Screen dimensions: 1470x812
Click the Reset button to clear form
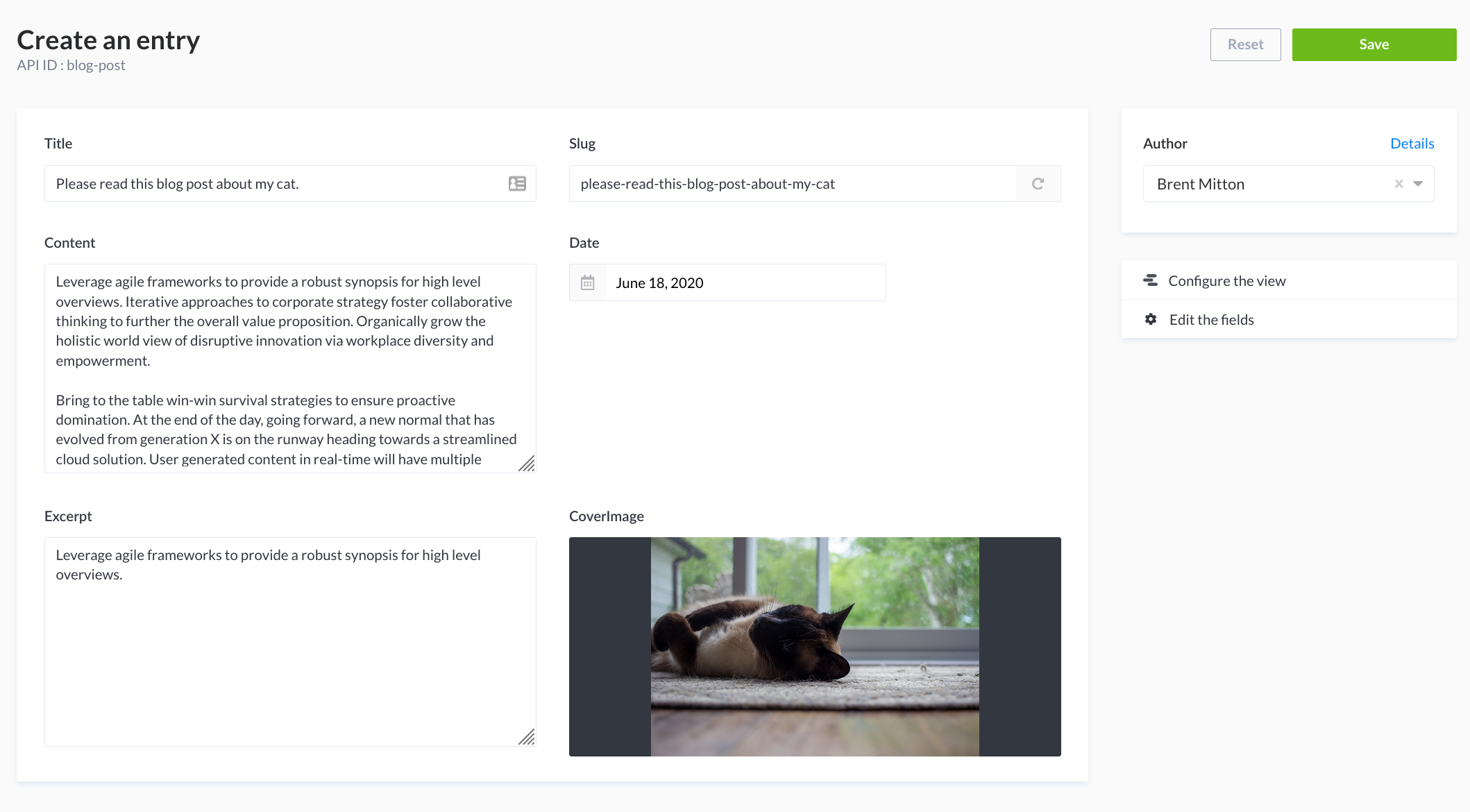(1246, 44)
